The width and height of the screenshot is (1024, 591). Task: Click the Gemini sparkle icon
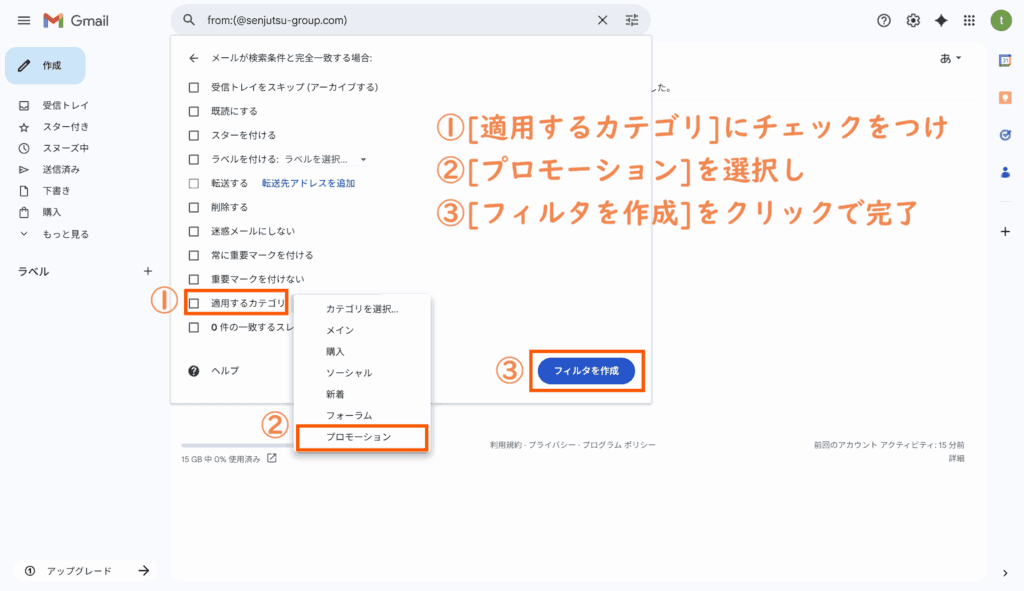click(x=941, y=21)
